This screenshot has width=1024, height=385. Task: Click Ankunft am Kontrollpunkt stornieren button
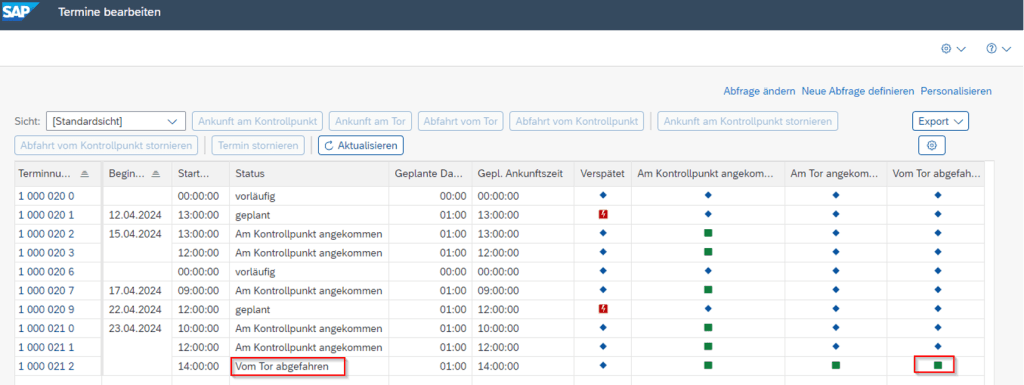(748, 121)
